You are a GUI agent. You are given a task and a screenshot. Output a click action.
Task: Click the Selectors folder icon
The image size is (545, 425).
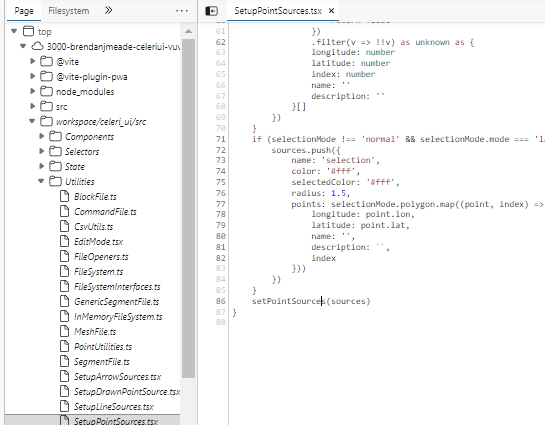click(55, 151)
